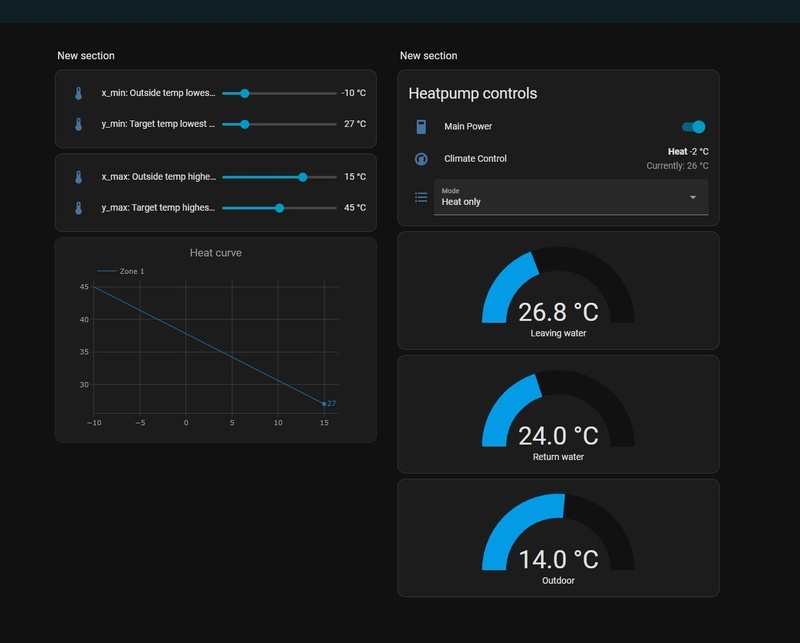Toggle the Zone 1 legend entry
The height and width of the screenshot is (643, 800).
(x=121, y=271)
